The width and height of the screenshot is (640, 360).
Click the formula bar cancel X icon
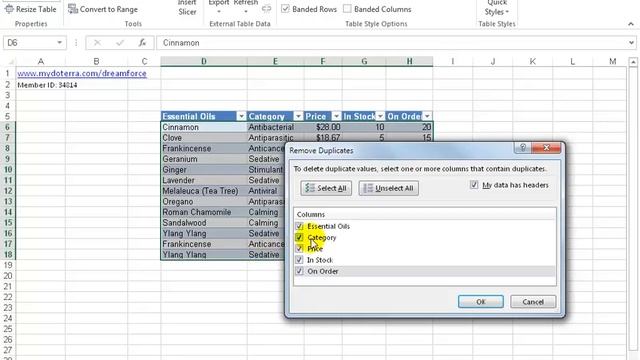(97, 42)
